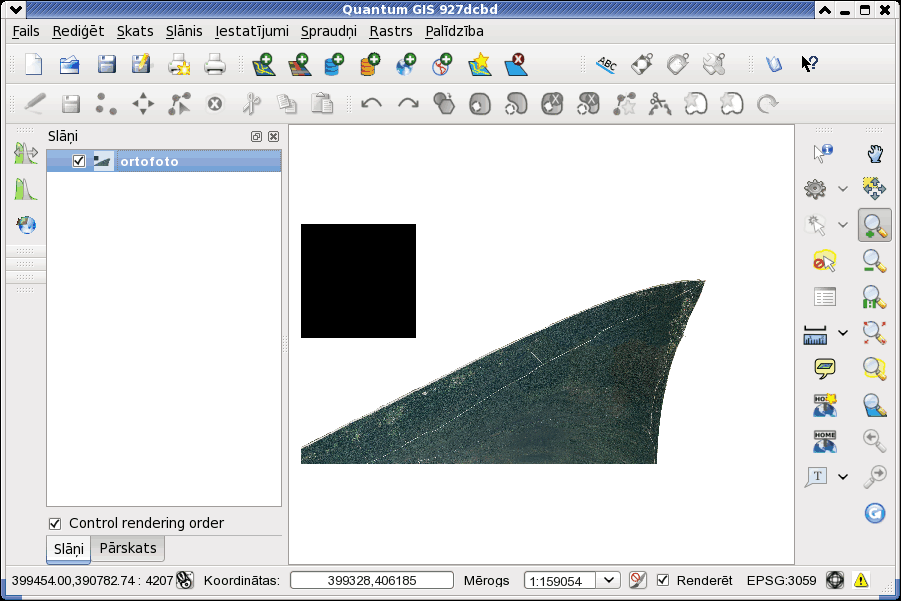Add a raster layer icon

[299, 64]
